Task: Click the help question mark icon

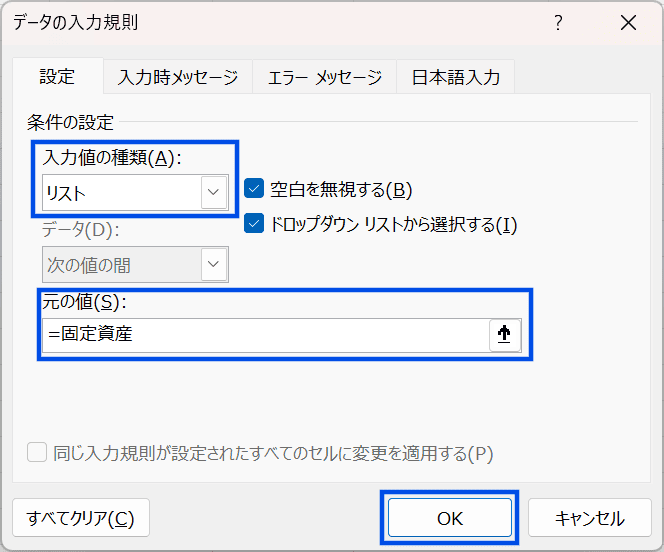Action: pos(558,23)
